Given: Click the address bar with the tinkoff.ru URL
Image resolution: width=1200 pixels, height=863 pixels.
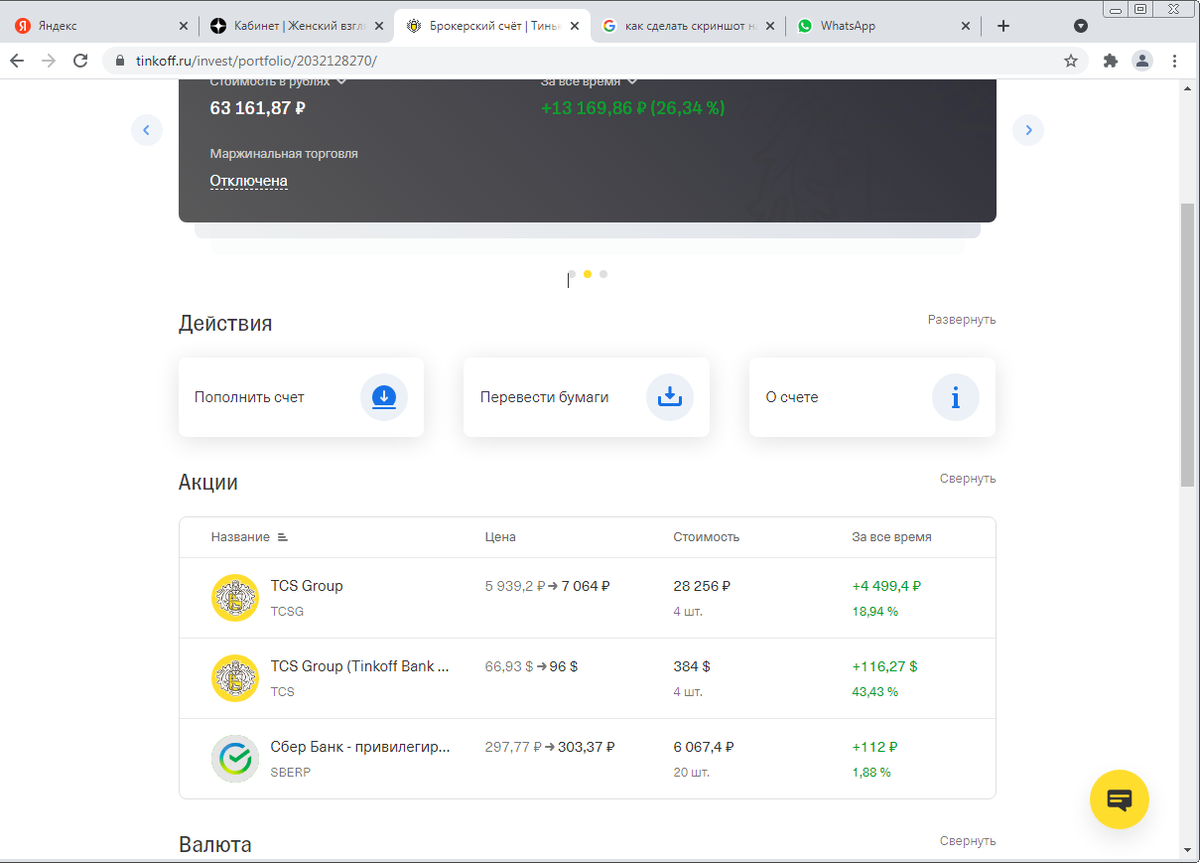Looking at the screenshot, I should click(x=595, y=61).
